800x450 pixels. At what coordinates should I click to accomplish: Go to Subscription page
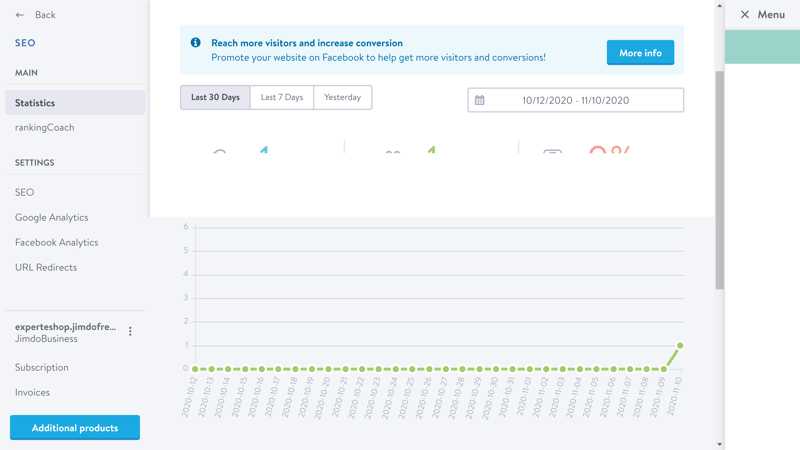tap(41, 367)
